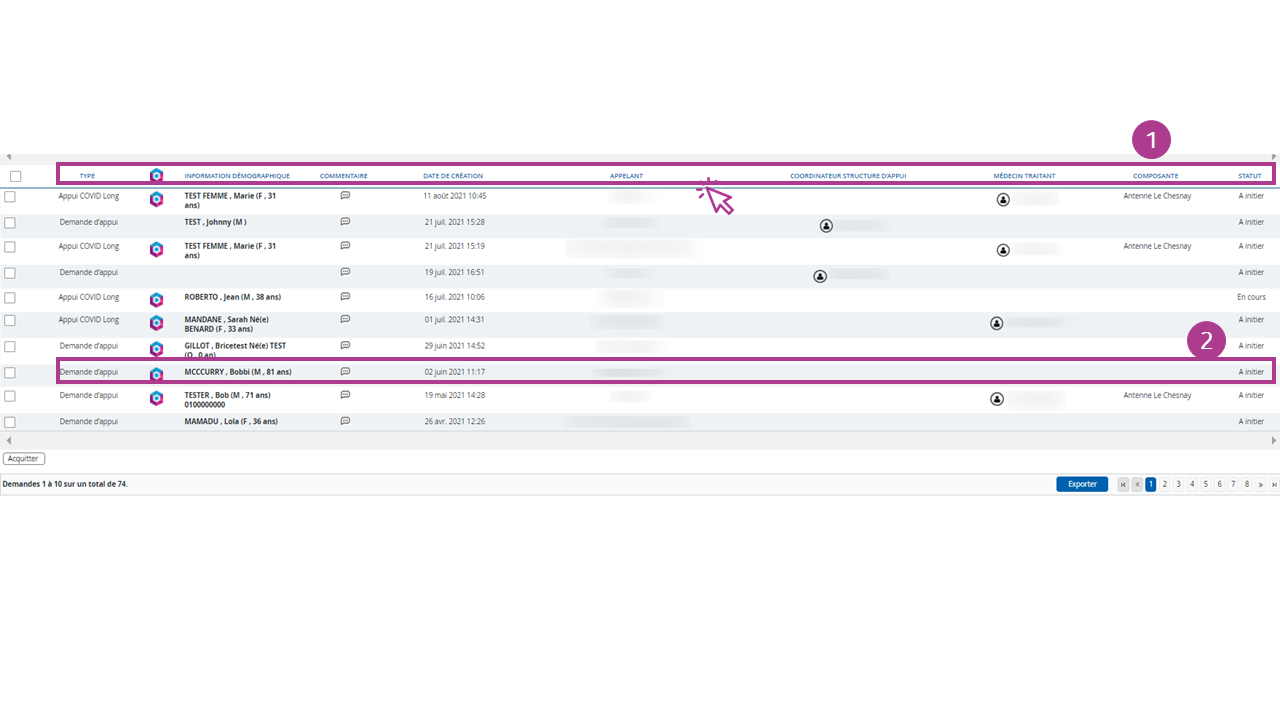Click the hexagon icon in the column header
Screen dimensions: 1280x720
coord(156,175)
